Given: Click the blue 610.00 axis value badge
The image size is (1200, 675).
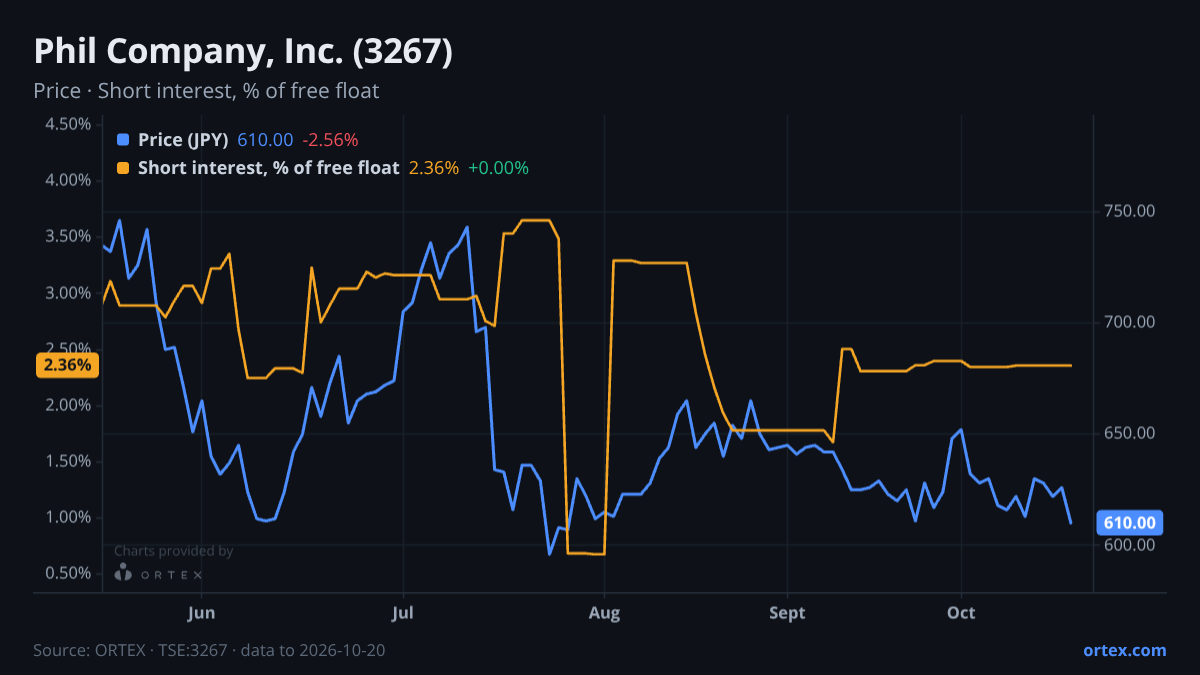Looking at the screenshot, I should coord(1131,522).
